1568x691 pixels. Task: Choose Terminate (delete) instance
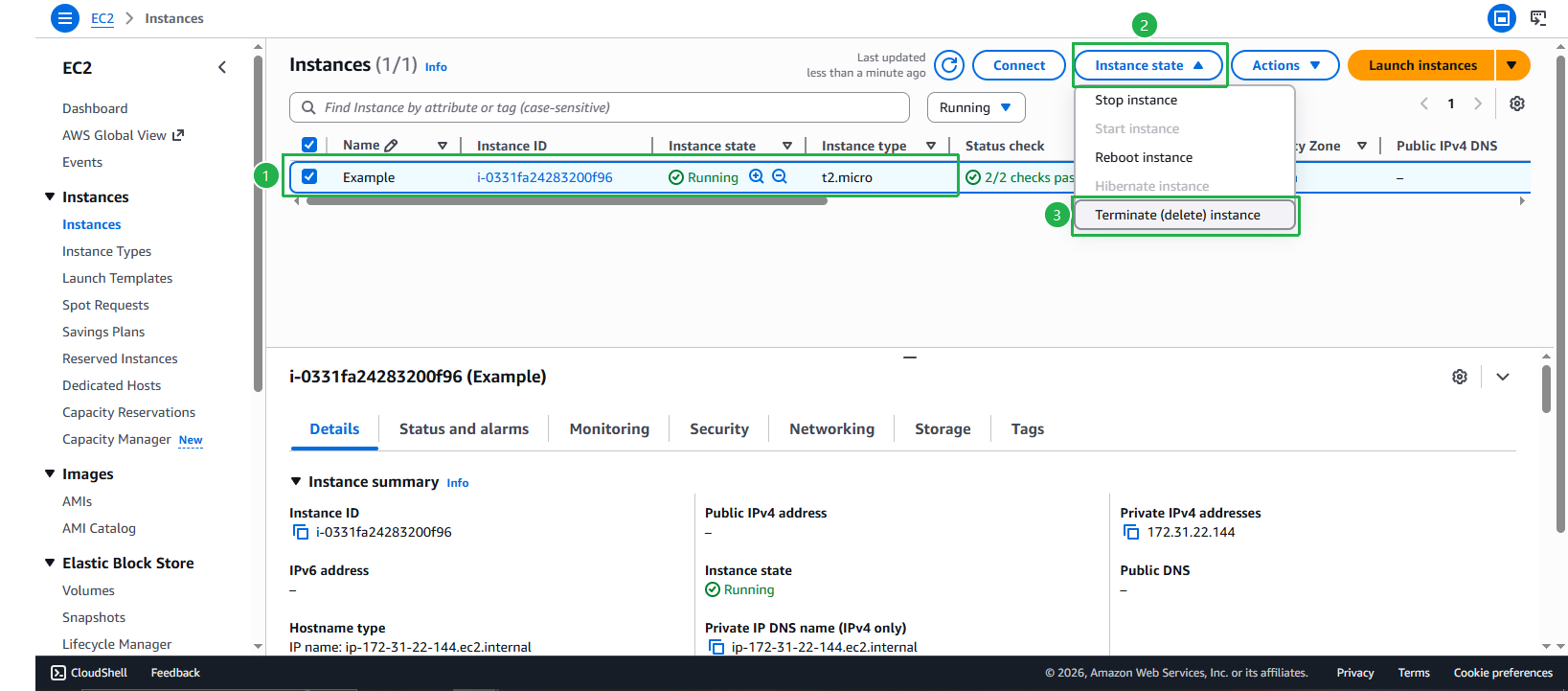point(1185,215)
